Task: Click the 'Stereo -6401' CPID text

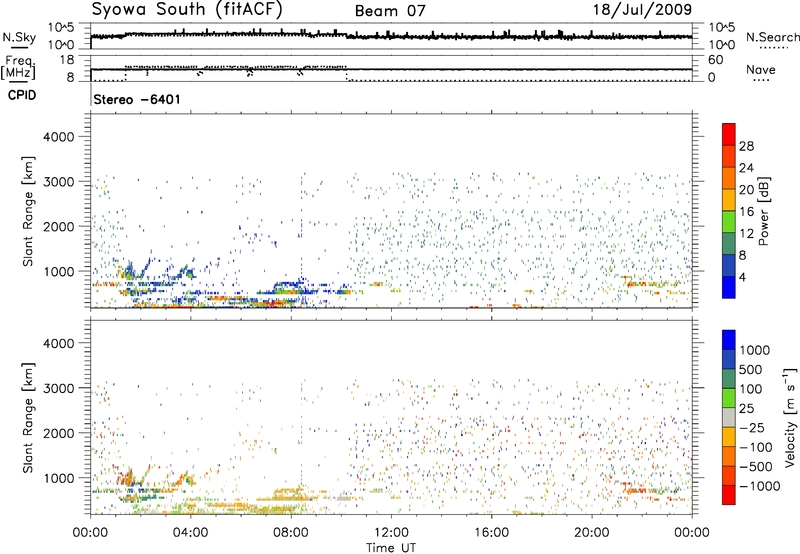Action: 137,99
